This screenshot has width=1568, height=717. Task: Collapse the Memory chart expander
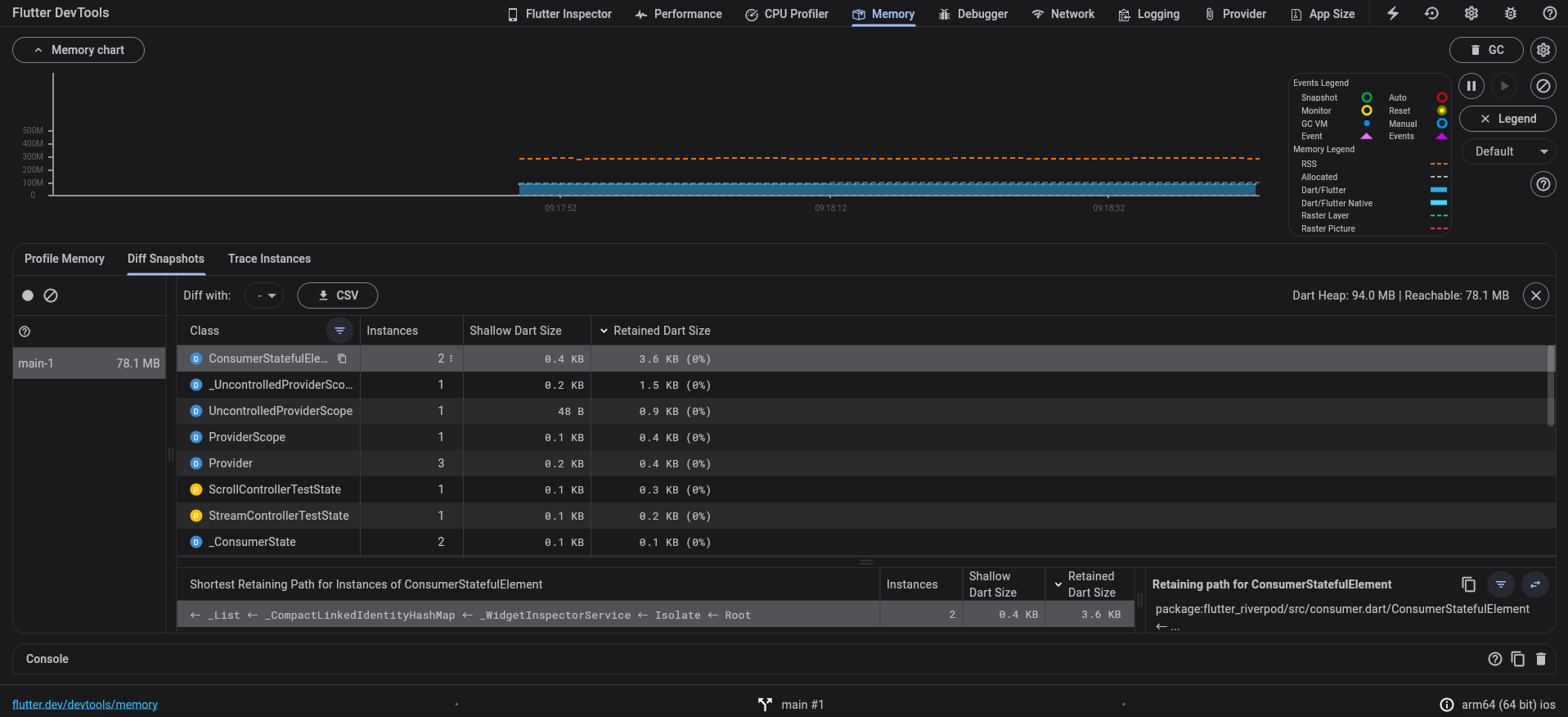point(79,50)
